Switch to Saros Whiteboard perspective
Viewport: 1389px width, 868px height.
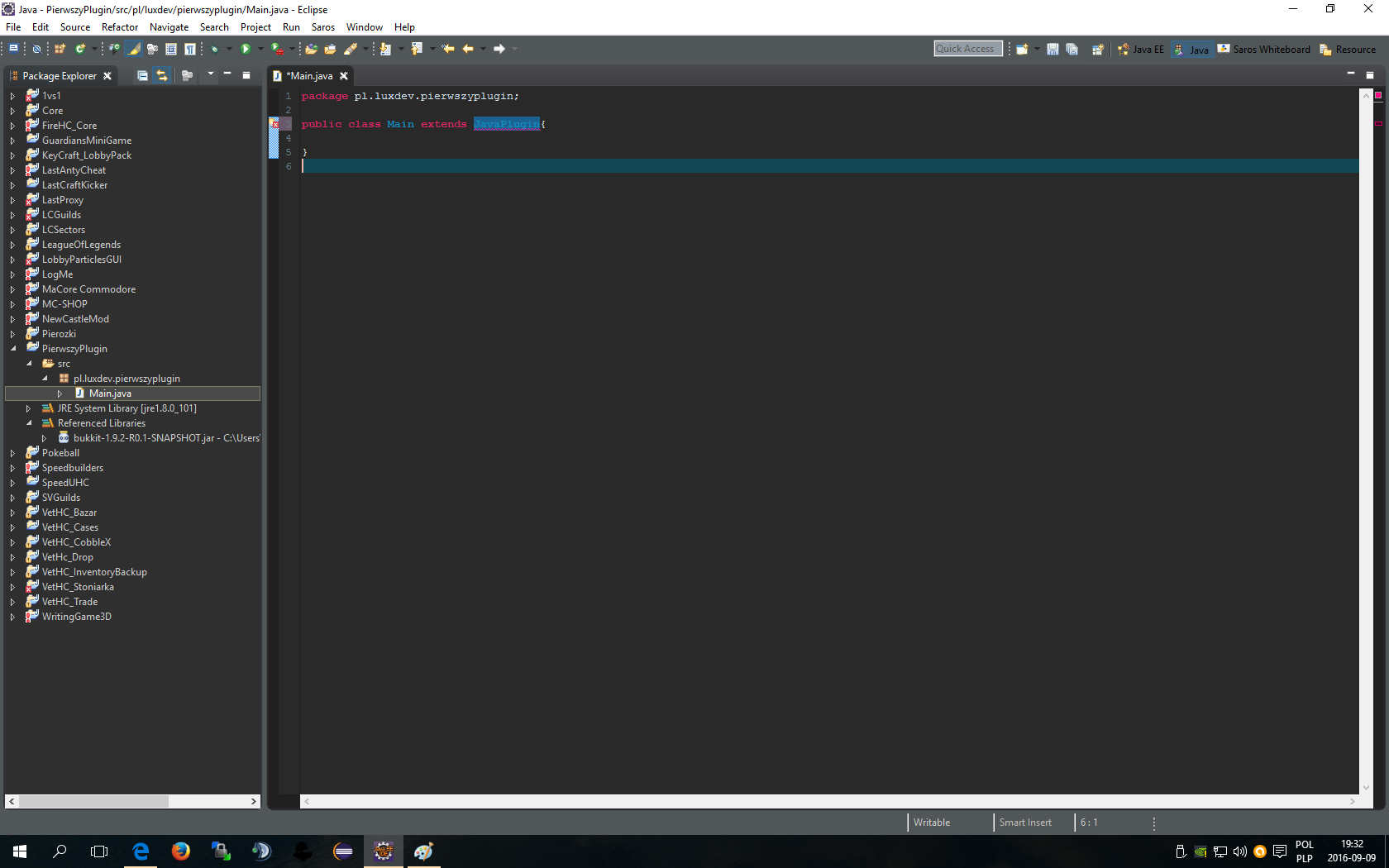(x=1264, y=50)
